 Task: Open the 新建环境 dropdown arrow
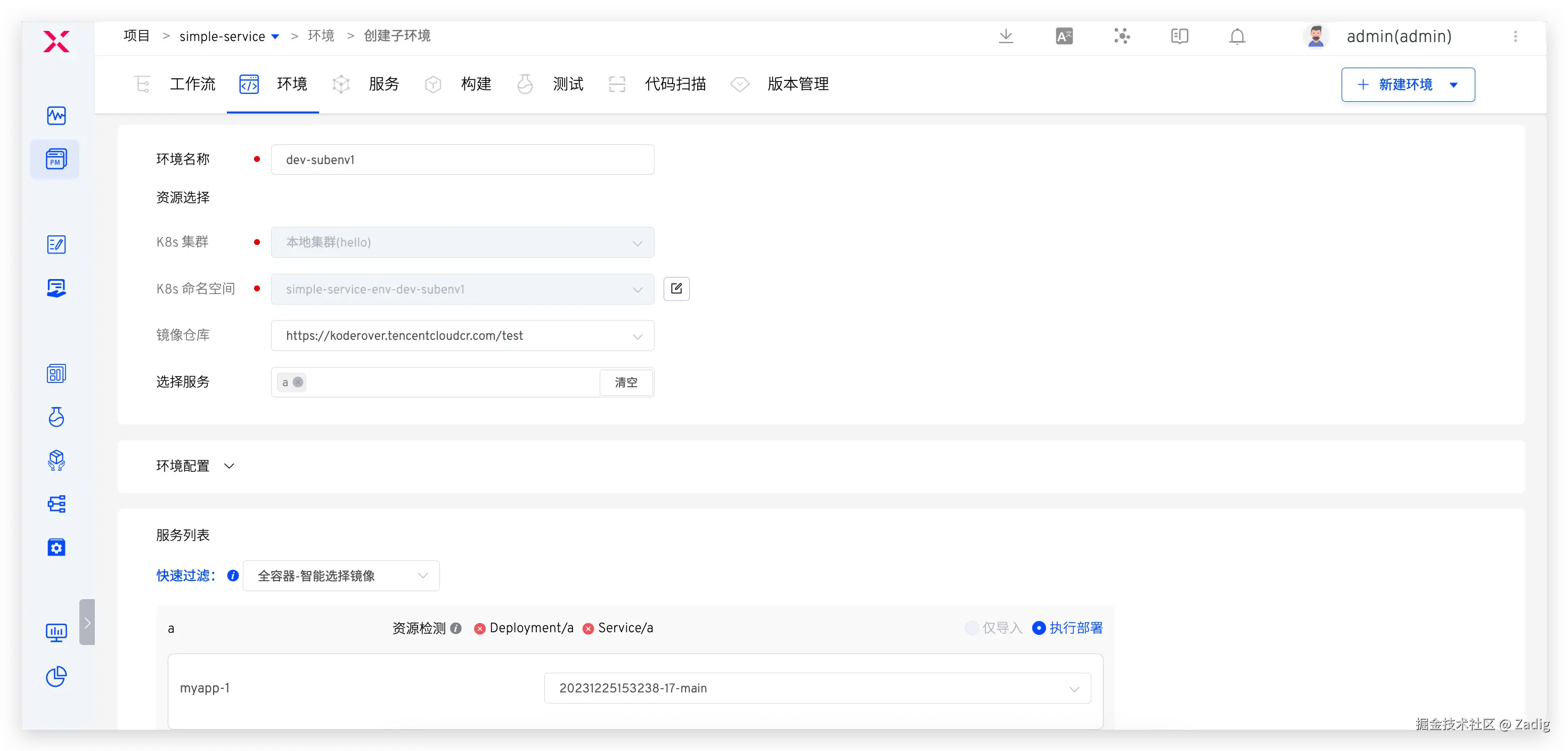pos(1453,85)
